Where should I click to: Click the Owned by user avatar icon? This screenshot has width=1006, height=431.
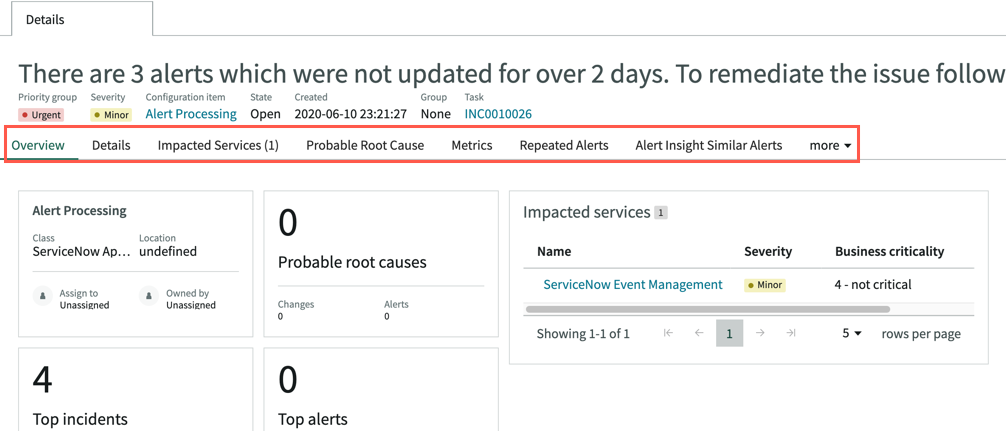click(149, 297)
